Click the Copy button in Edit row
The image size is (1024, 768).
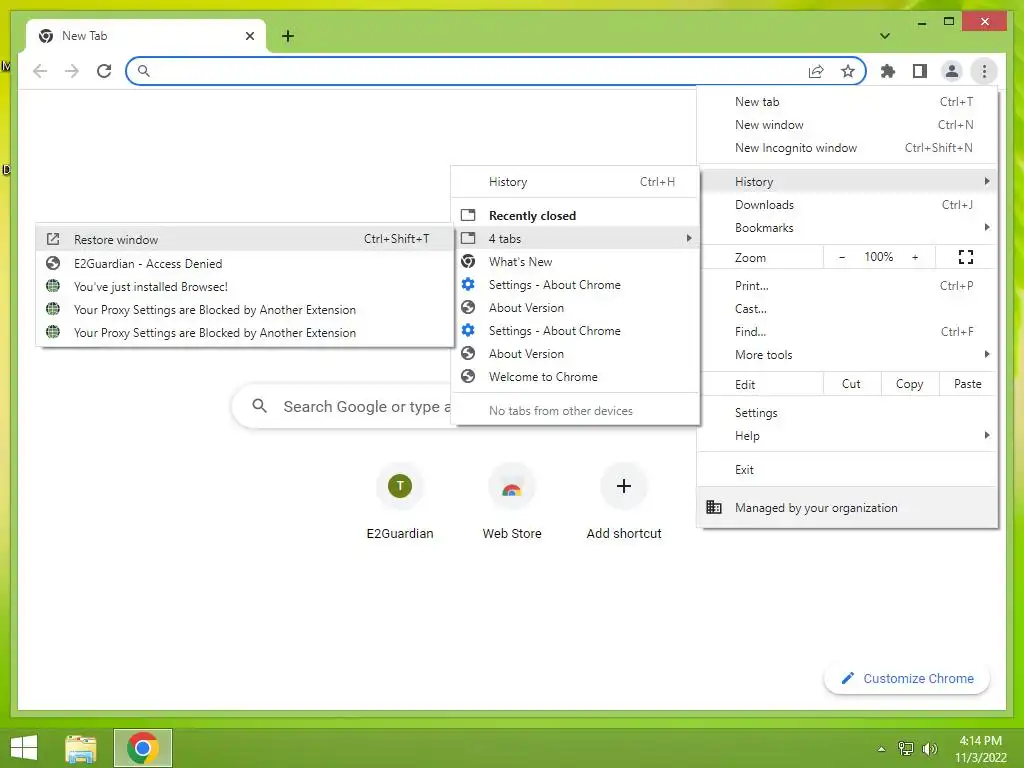(x=910, y=384)
